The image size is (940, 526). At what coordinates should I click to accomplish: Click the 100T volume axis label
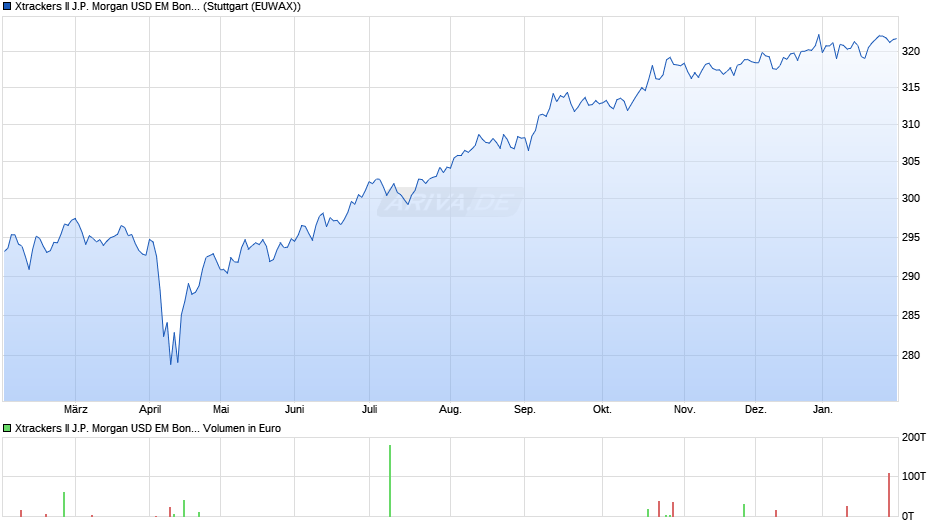point(914,476)
